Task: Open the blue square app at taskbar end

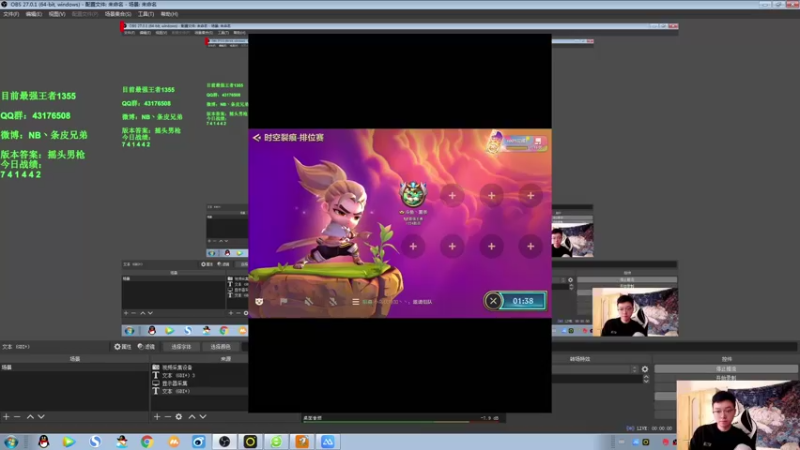Action: click(328, 442)
